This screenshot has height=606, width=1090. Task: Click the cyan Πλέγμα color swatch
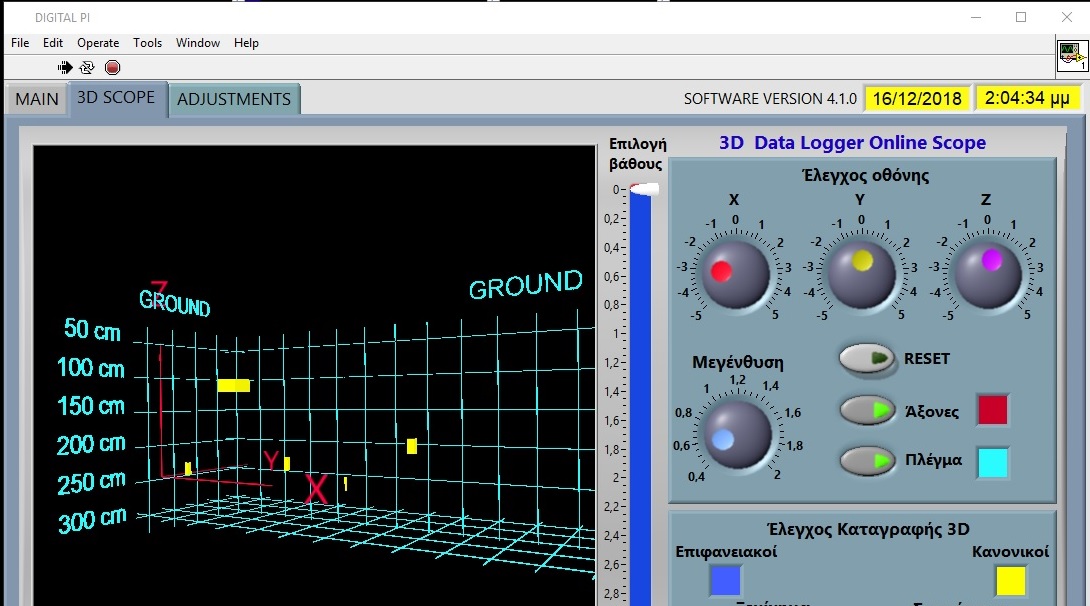click(993, 463)
